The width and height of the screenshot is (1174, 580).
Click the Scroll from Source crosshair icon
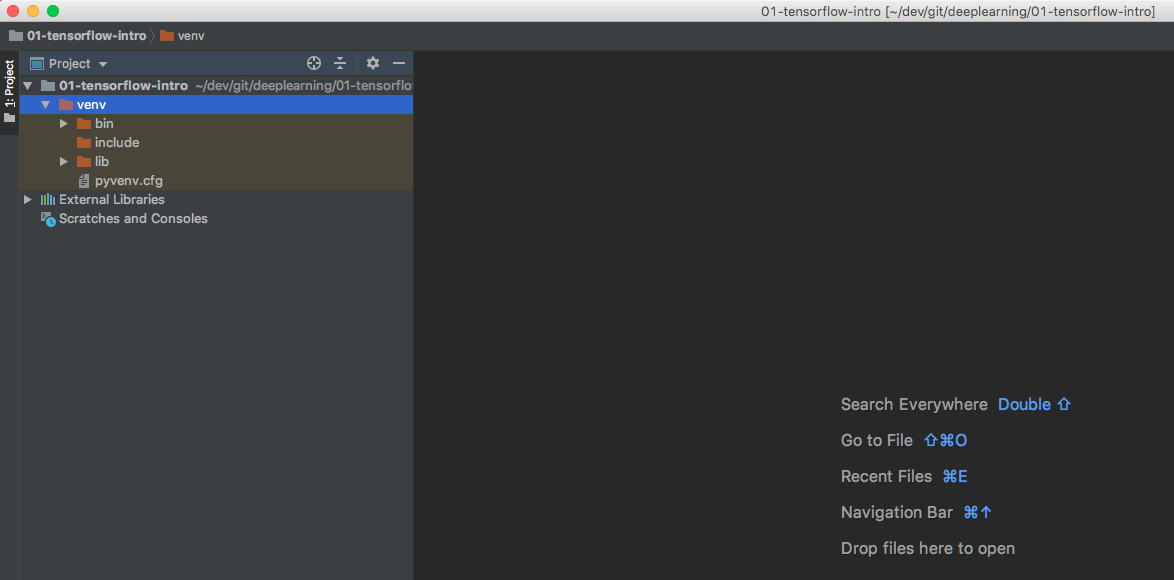(314, 63)
